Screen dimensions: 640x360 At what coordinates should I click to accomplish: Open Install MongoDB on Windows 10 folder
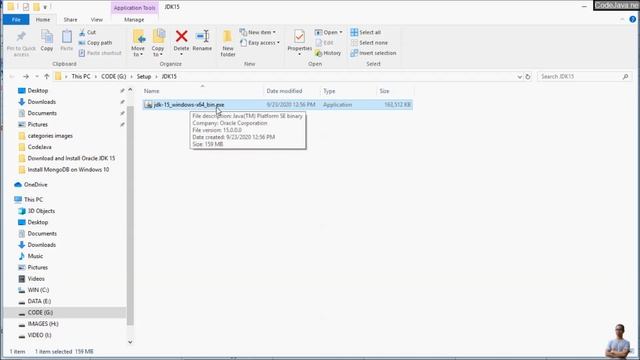pyautogui.click(x=68, y=170)
